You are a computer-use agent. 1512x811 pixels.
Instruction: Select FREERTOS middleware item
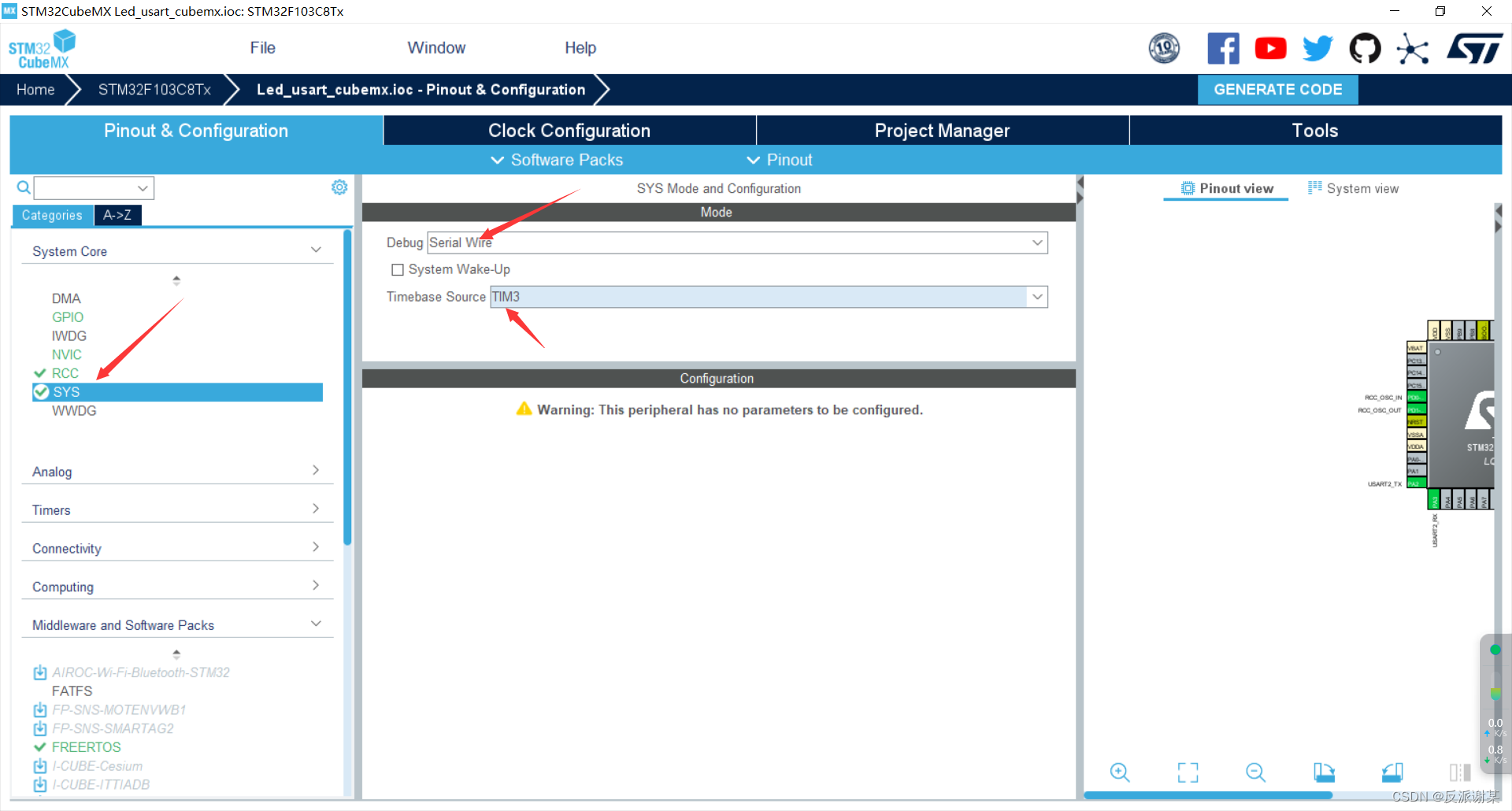click(x=87, y=747)
